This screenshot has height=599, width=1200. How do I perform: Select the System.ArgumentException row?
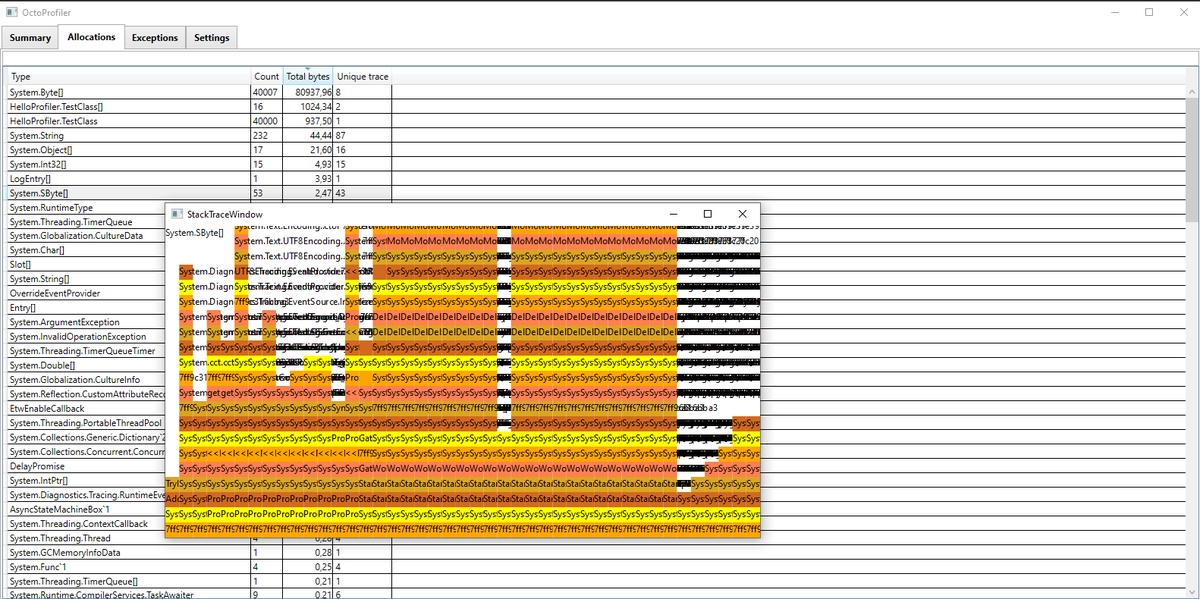click(x=85, y=323)
